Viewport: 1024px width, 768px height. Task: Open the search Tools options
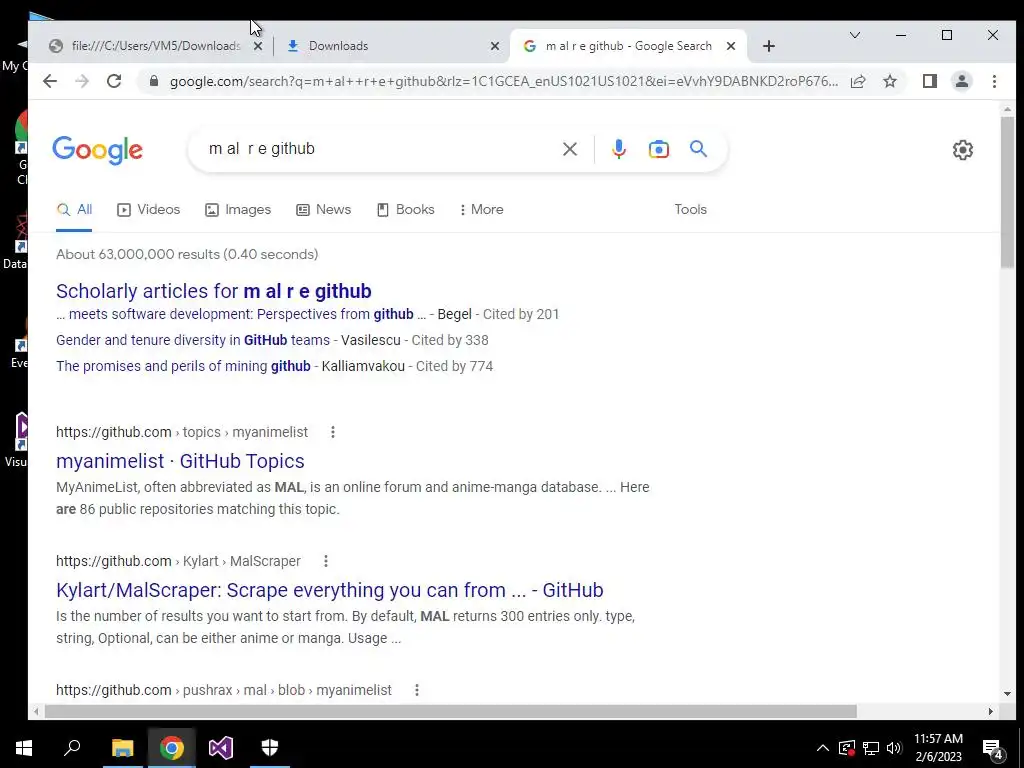(690, 210)
